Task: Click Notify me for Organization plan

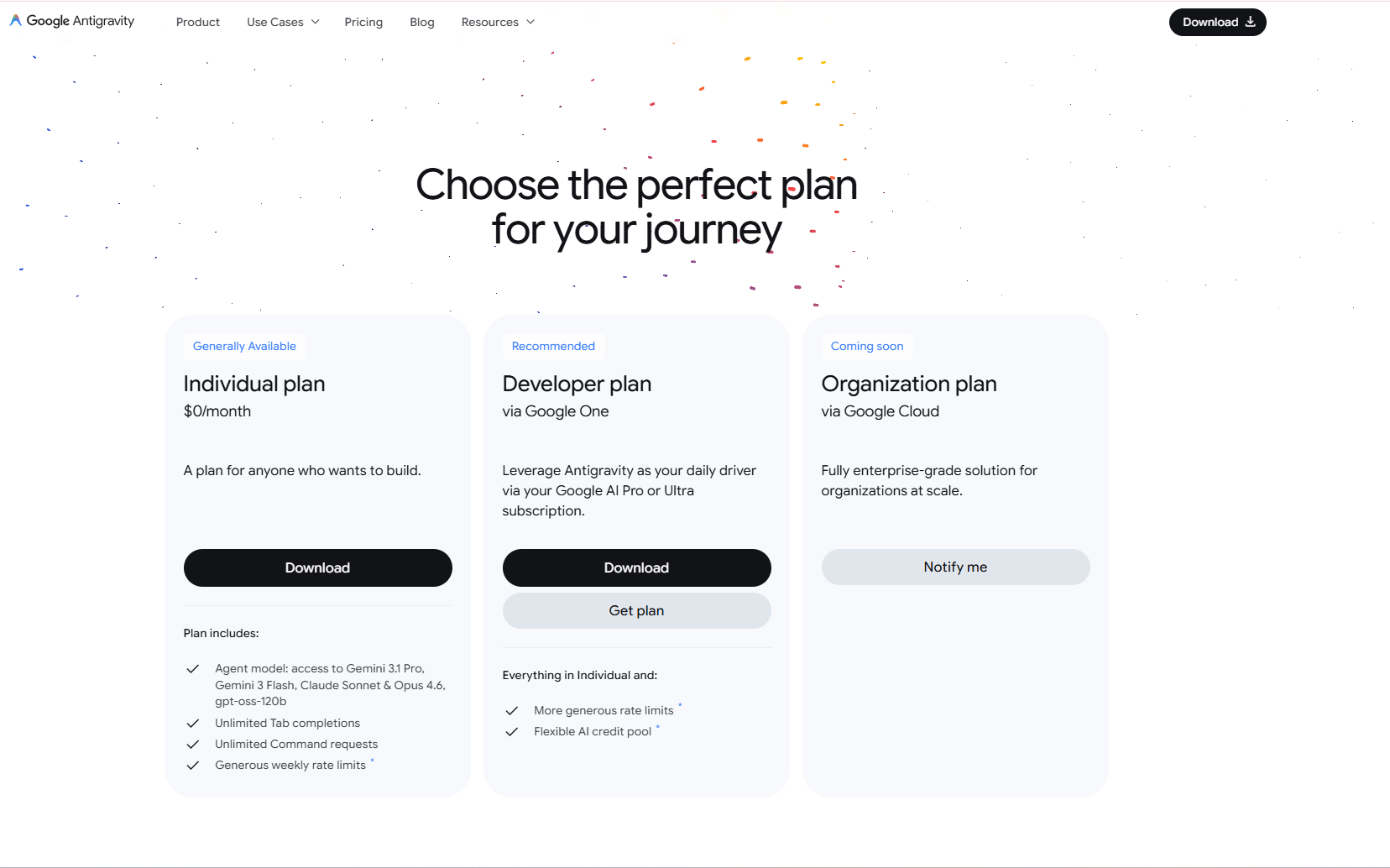Action: 955,567
